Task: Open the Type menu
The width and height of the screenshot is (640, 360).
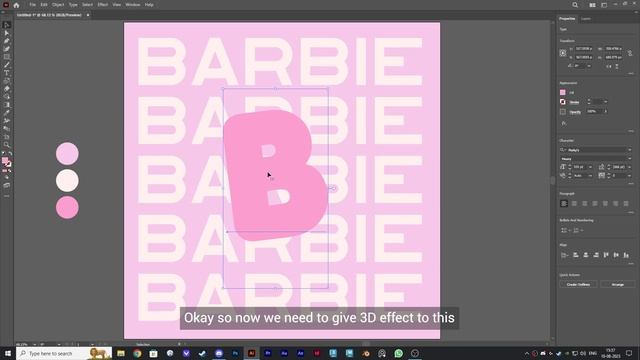Action: pos(73,5)
